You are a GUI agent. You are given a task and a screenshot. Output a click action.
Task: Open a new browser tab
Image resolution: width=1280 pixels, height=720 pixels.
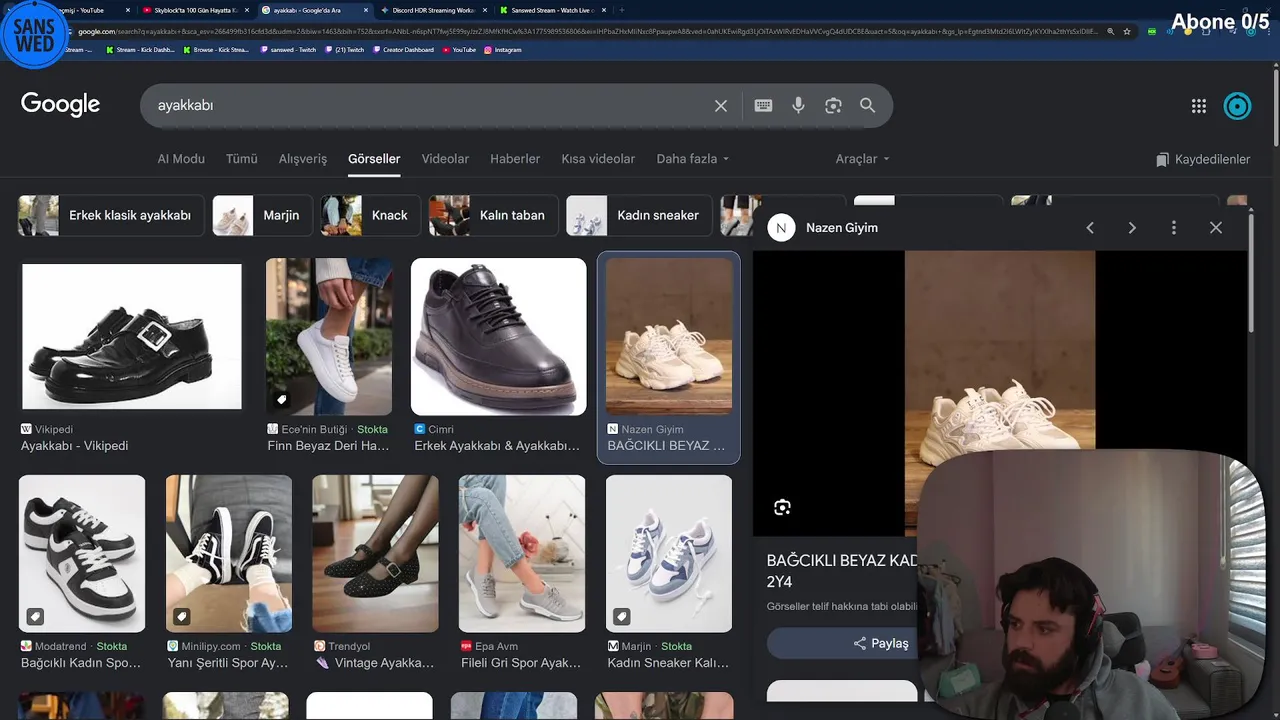tap(622, 10)
